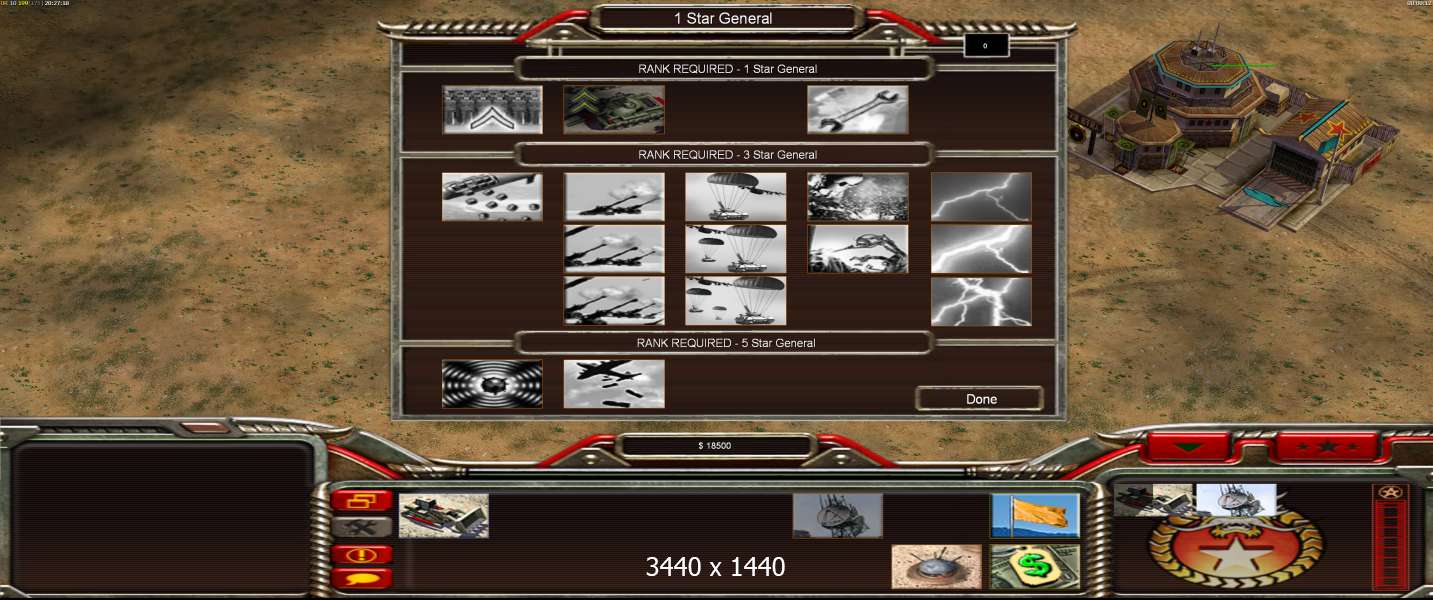Viewport: 1433px width, 600px height.
Task: Select tank paradrop level 1 icon
Action: coord(736,197)
